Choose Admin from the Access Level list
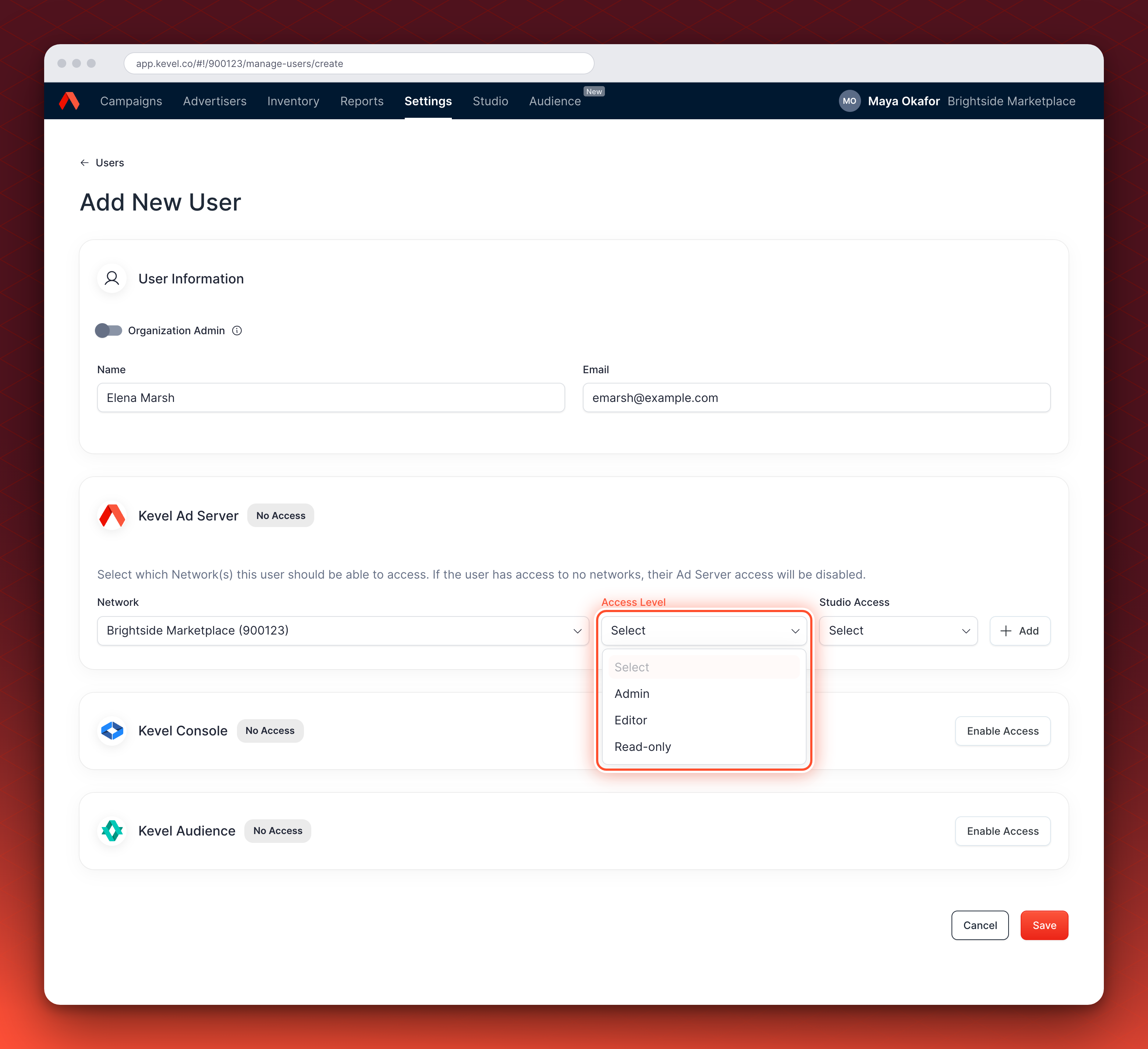The height and width of the screenshot is (1049, 1148). click(704, 694)
